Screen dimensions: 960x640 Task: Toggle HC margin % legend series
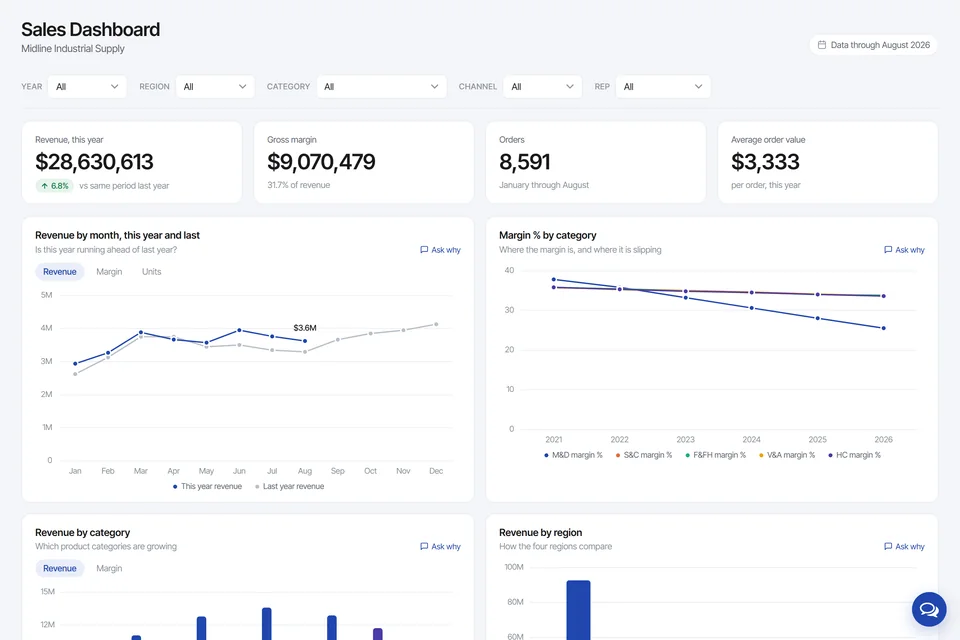pyautogui.click(x=854, y=455)
